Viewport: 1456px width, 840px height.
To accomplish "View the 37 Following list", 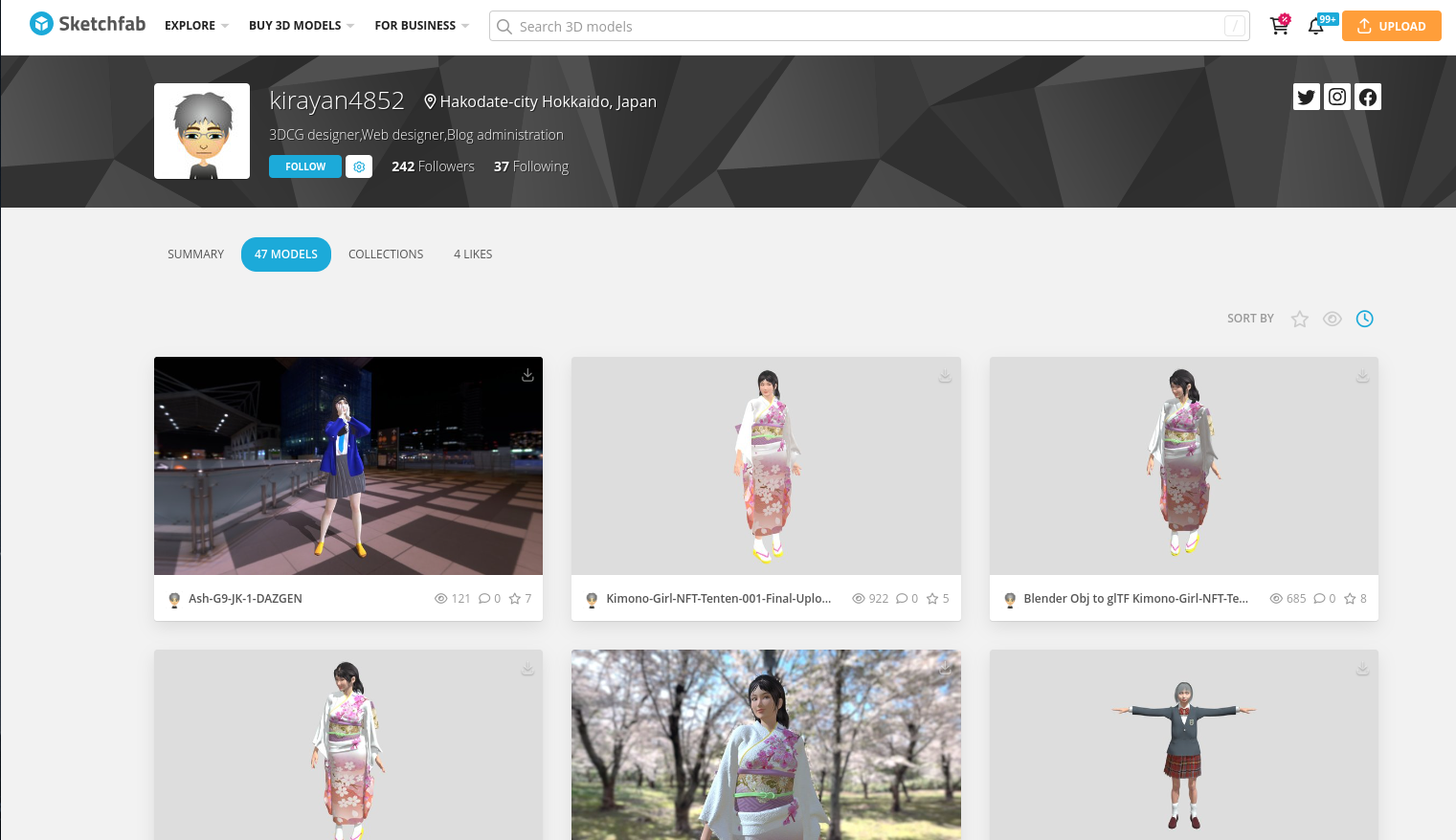I will [x=531, y=166].
